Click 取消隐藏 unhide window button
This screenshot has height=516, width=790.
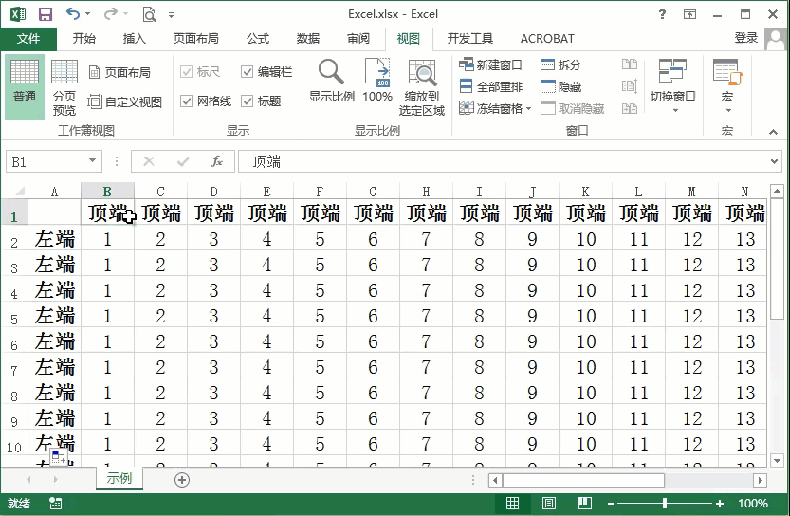pos(572,108)
